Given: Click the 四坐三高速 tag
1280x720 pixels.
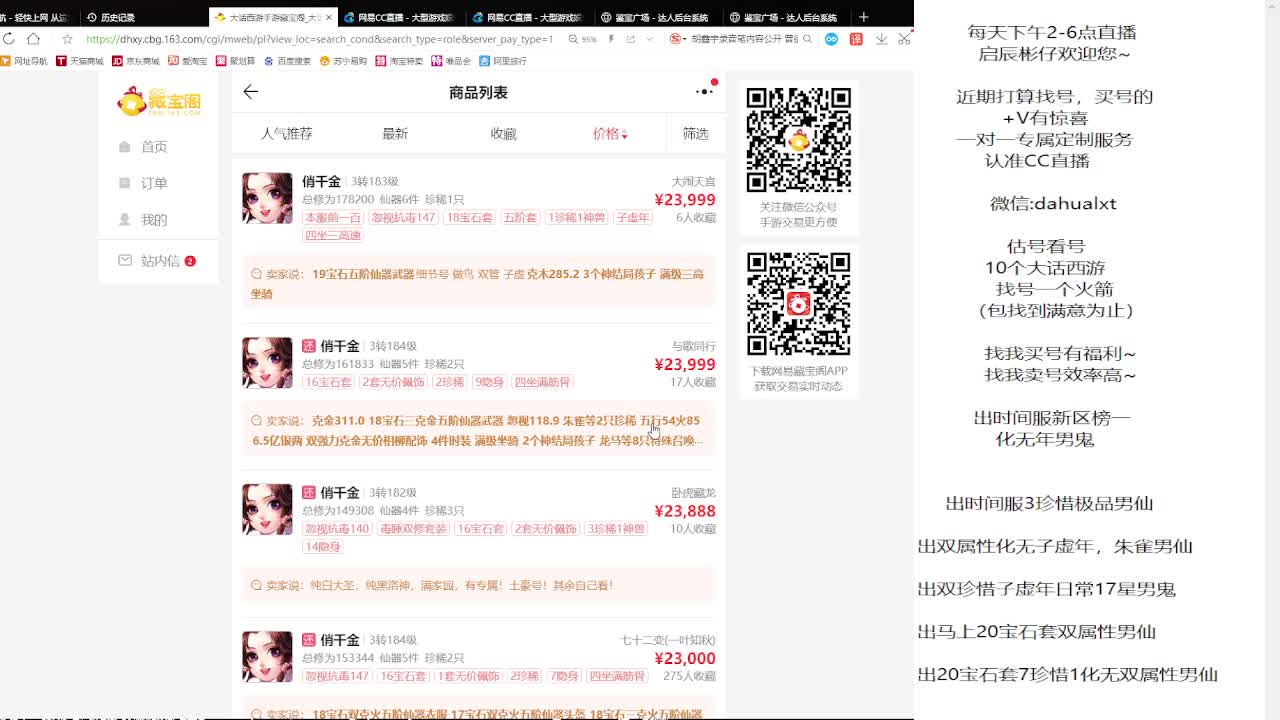Looking at the screenshot, I should 332,235.
